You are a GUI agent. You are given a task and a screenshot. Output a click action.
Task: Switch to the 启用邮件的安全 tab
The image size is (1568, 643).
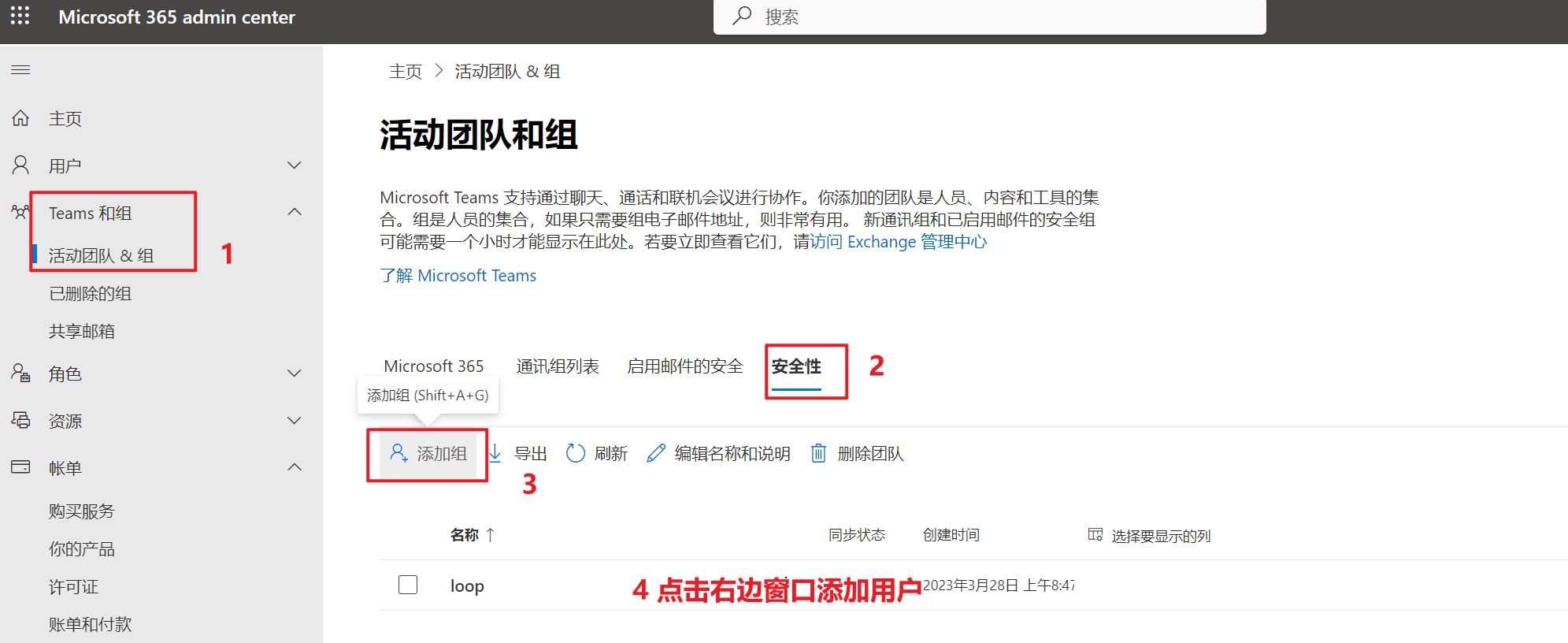pyautogui.click(x=685, y=366)
